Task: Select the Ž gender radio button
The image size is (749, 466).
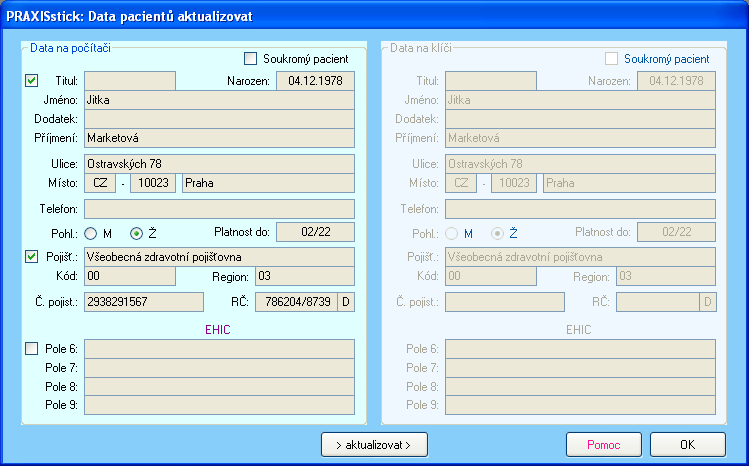Action: click(x=137, y=233)
